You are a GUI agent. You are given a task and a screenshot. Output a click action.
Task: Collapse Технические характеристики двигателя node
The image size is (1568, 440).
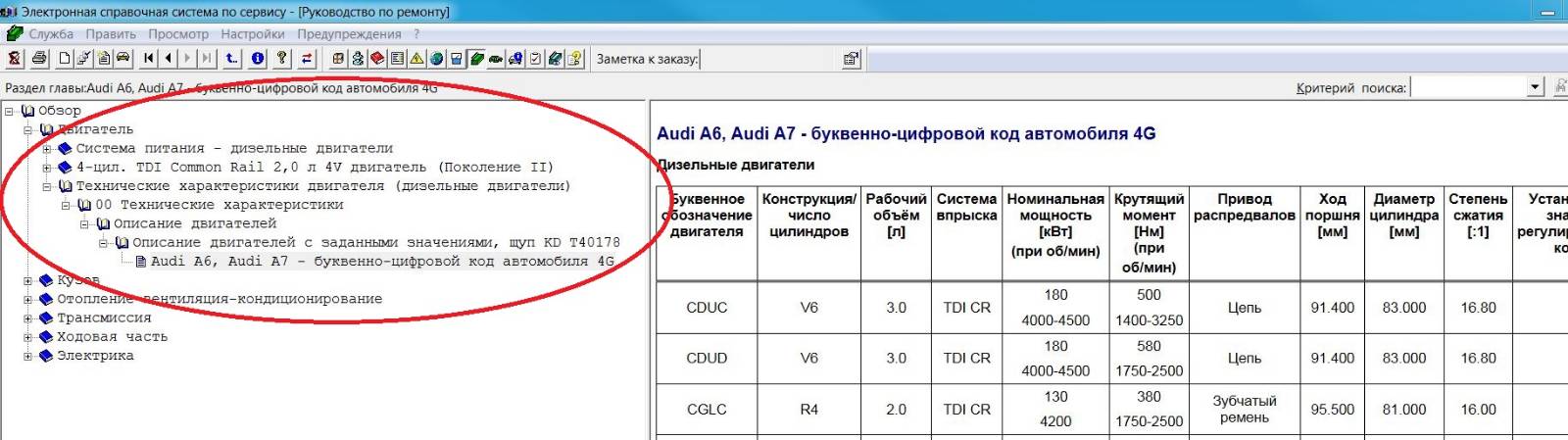tap(47, 186)
